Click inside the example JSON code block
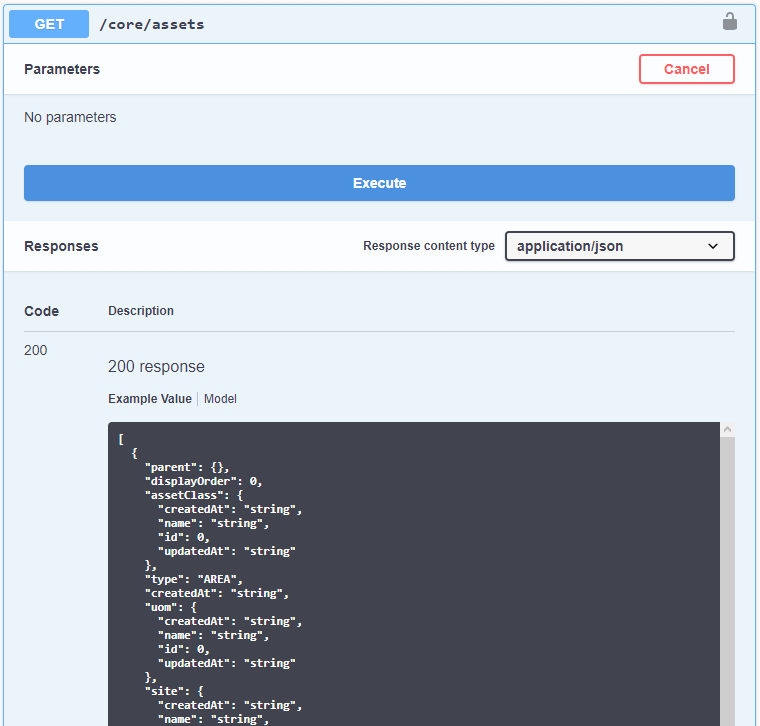760x726 pixels. click(420, 580)
